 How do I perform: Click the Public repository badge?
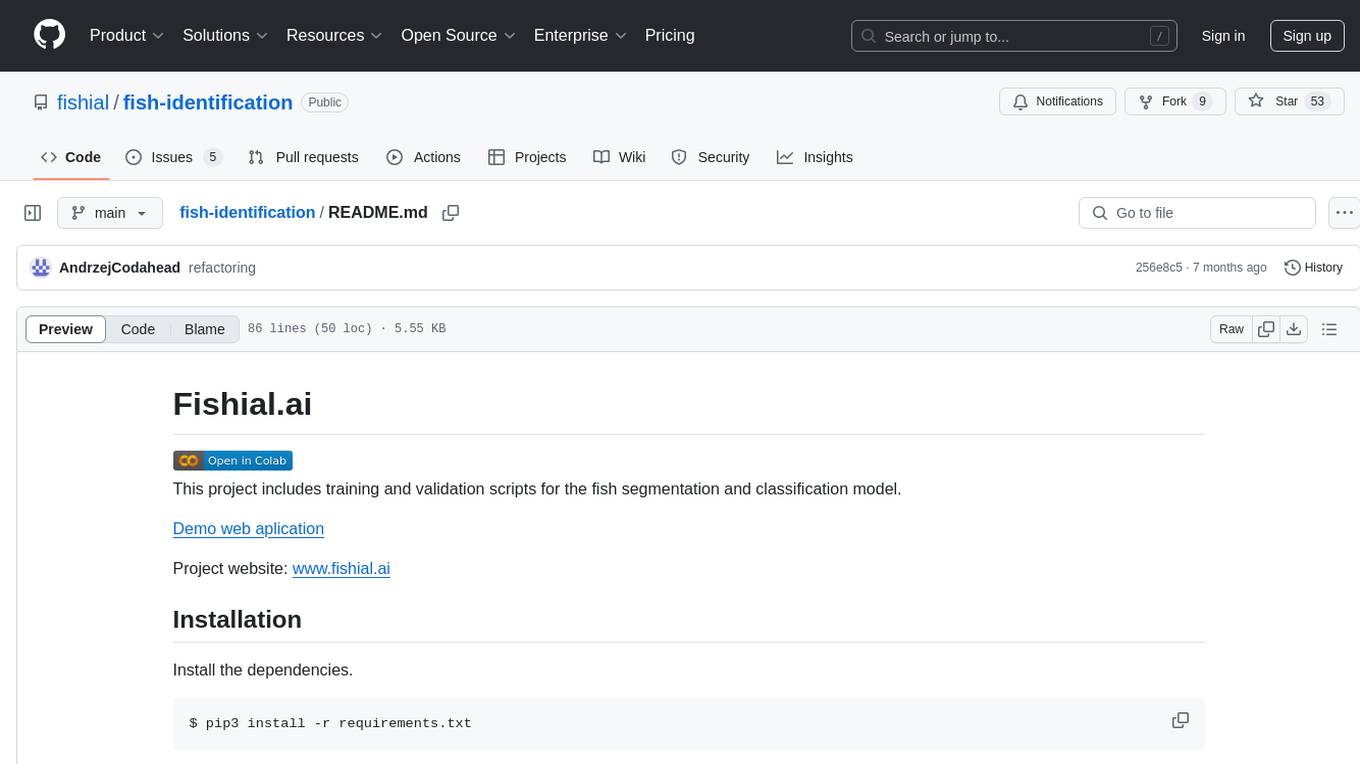pos(324,102)
